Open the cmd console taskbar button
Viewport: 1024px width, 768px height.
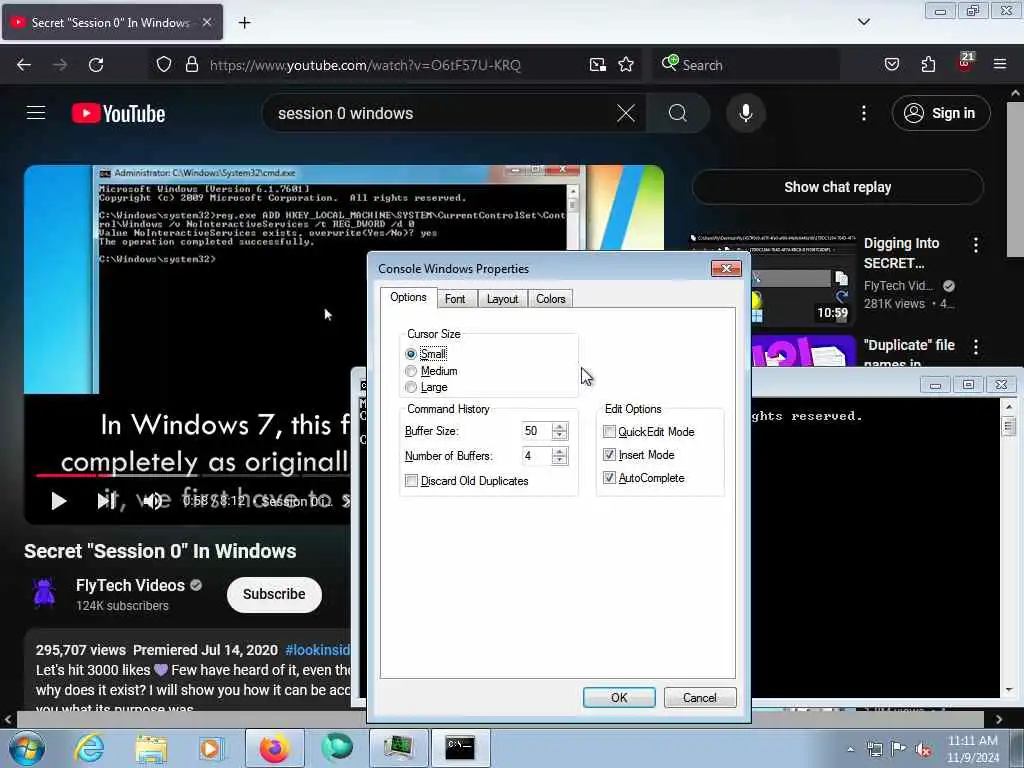(460, 748)
